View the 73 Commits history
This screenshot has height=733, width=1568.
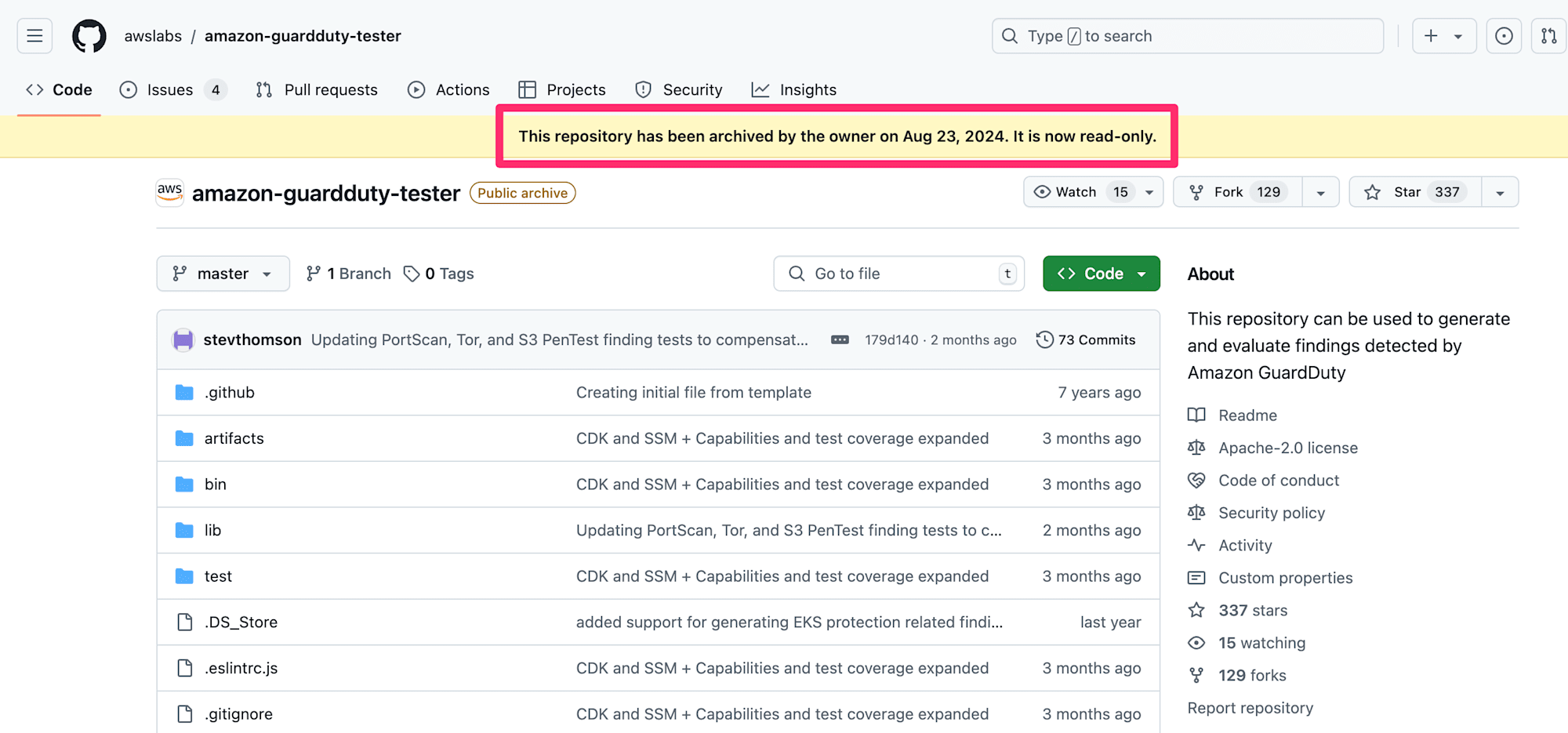click(1086, 339)
